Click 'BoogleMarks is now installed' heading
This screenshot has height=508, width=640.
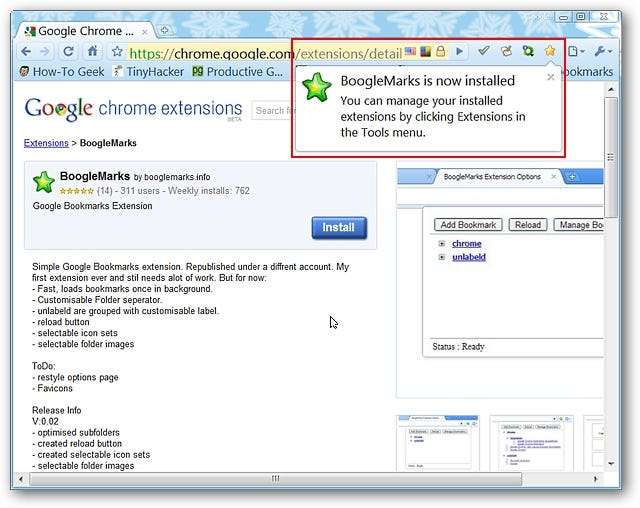pyautogui.click(x=427, y=81)
